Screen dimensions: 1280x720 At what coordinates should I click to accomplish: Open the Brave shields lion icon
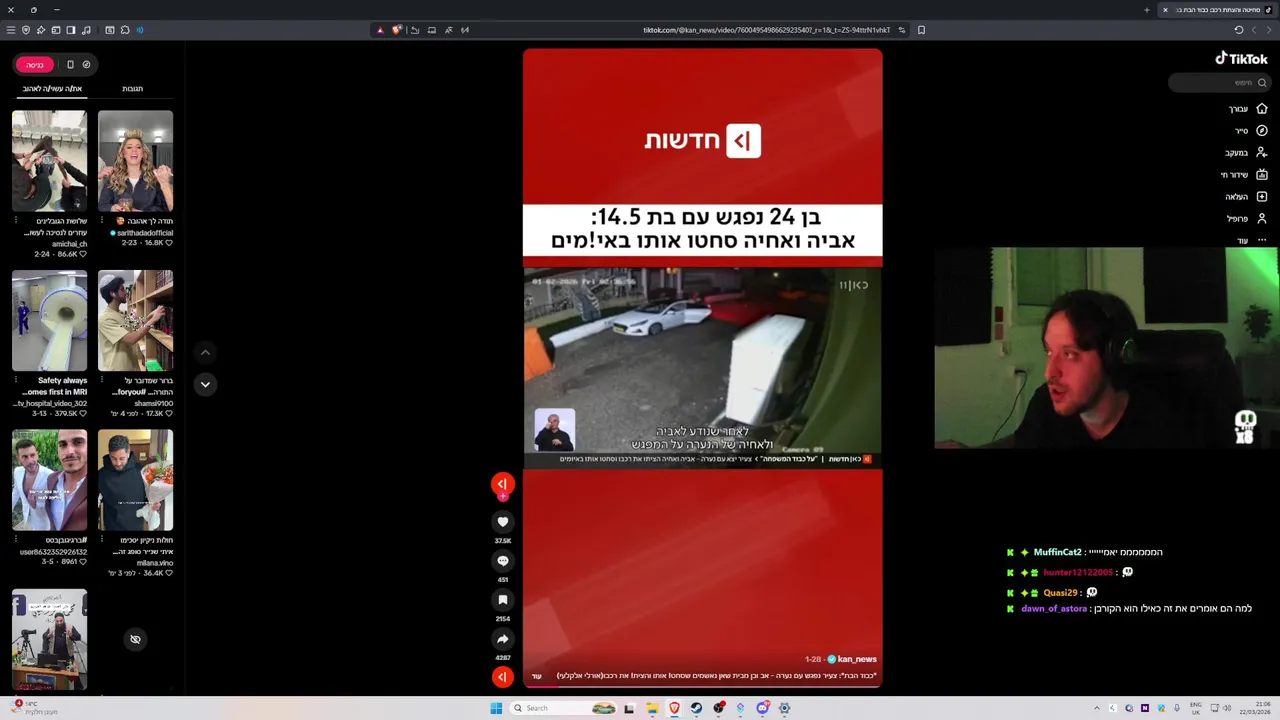397,30
